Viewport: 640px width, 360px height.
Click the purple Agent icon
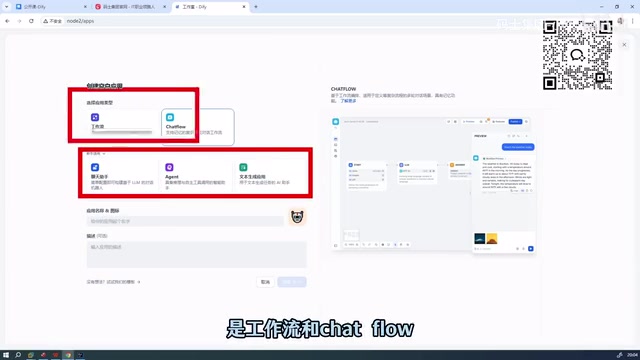point(169,167)
